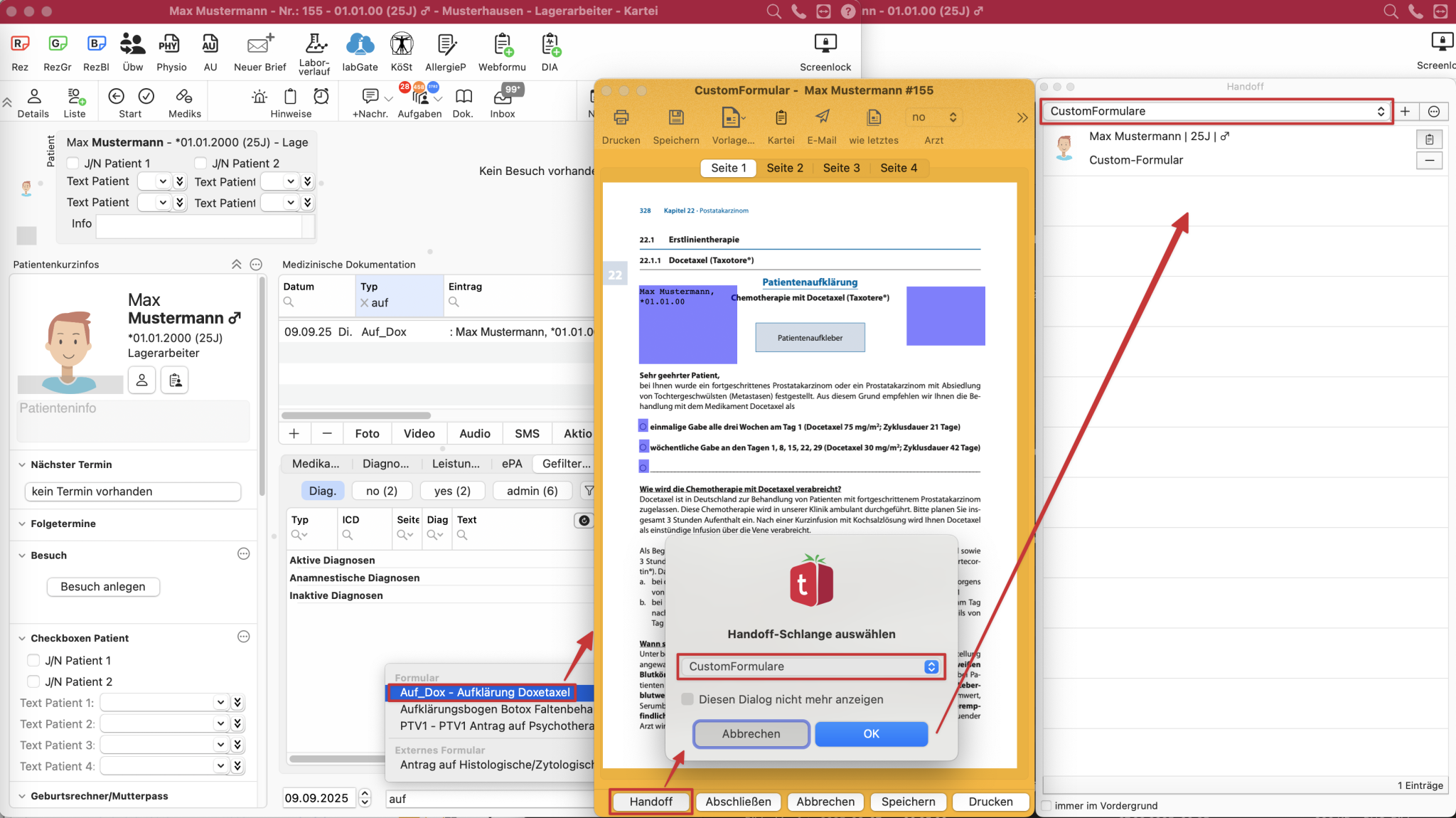Open the Arzt 'no' dropdown
The height and width of the screenshot is (818, 1456).
pos(934,117)
